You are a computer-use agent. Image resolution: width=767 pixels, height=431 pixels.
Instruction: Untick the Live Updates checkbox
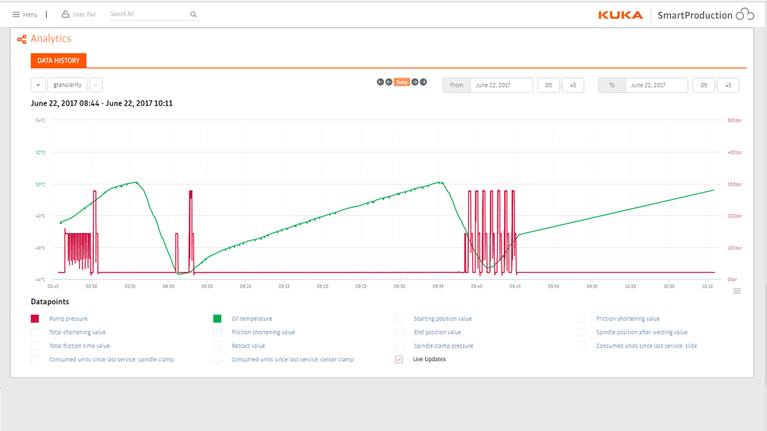click(x=400, y=358)
